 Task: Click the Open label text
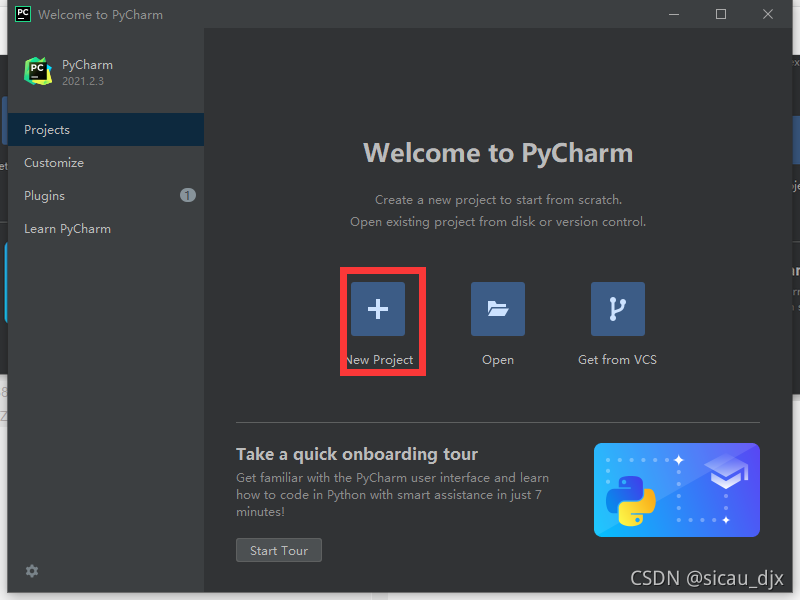pyautogui.click(x=498, y=360)
